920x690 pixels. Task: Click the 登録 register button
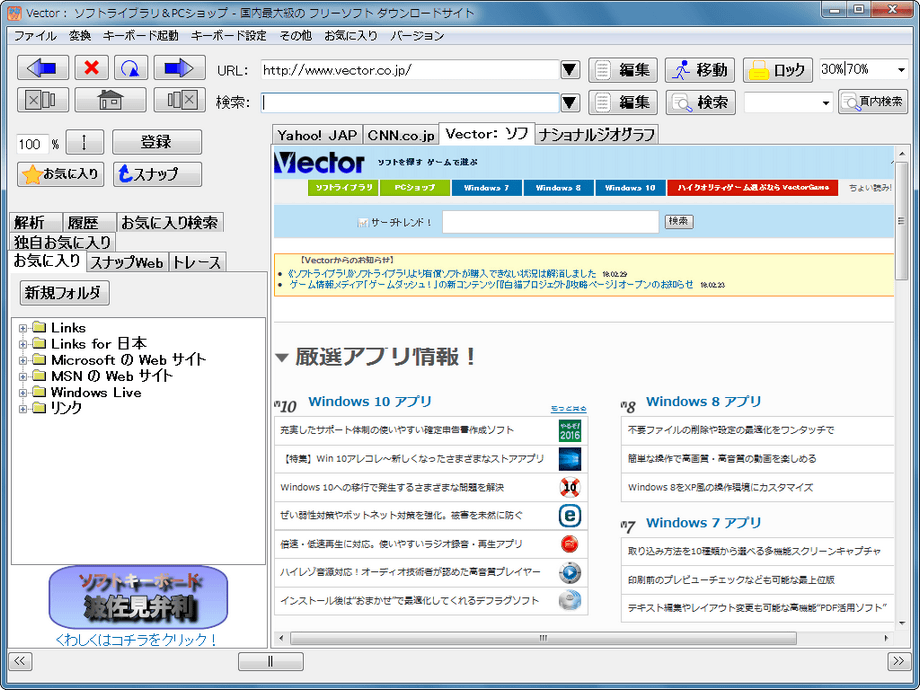click(157, 142)
